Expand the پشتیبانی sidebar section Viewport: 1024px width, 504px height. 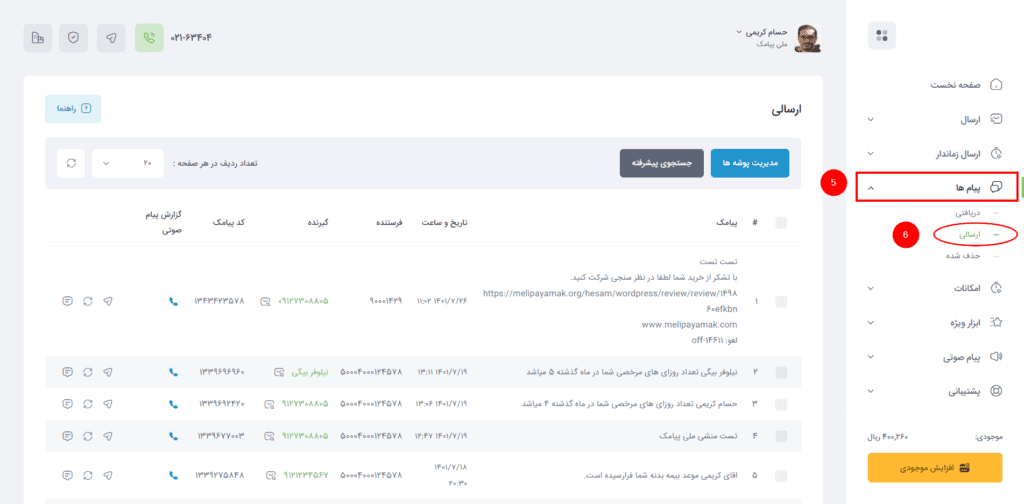935,391
